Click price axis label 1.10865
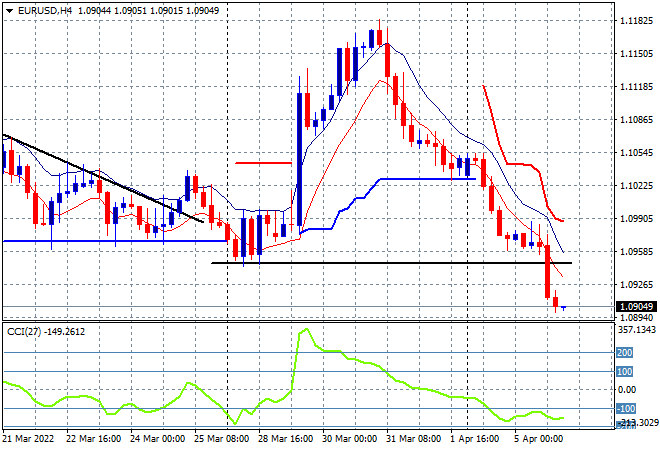660x450 pixels. point(636,120)
